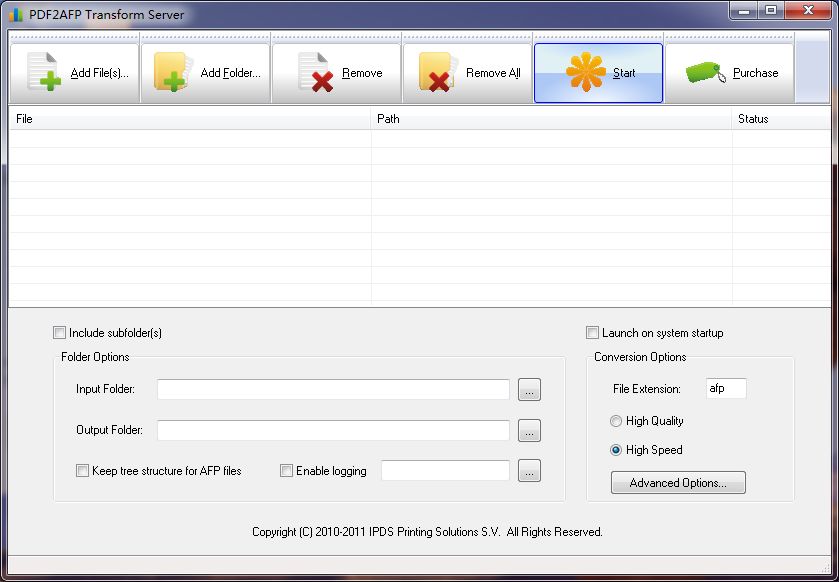Sort list by Path column header
Screen dimensions: 839x582
pos(551,119)
